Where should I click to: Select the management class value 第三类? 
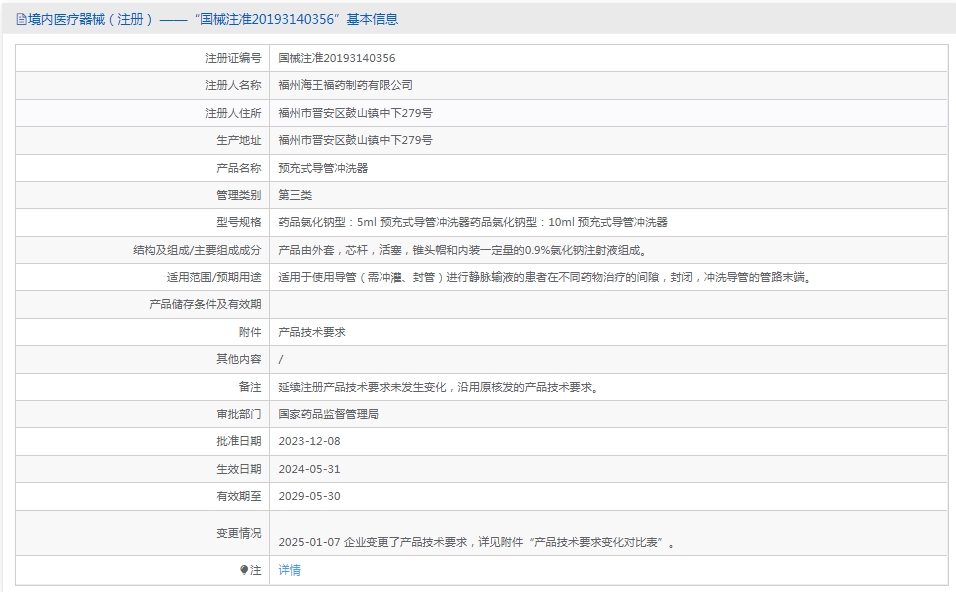click(295, 195)
